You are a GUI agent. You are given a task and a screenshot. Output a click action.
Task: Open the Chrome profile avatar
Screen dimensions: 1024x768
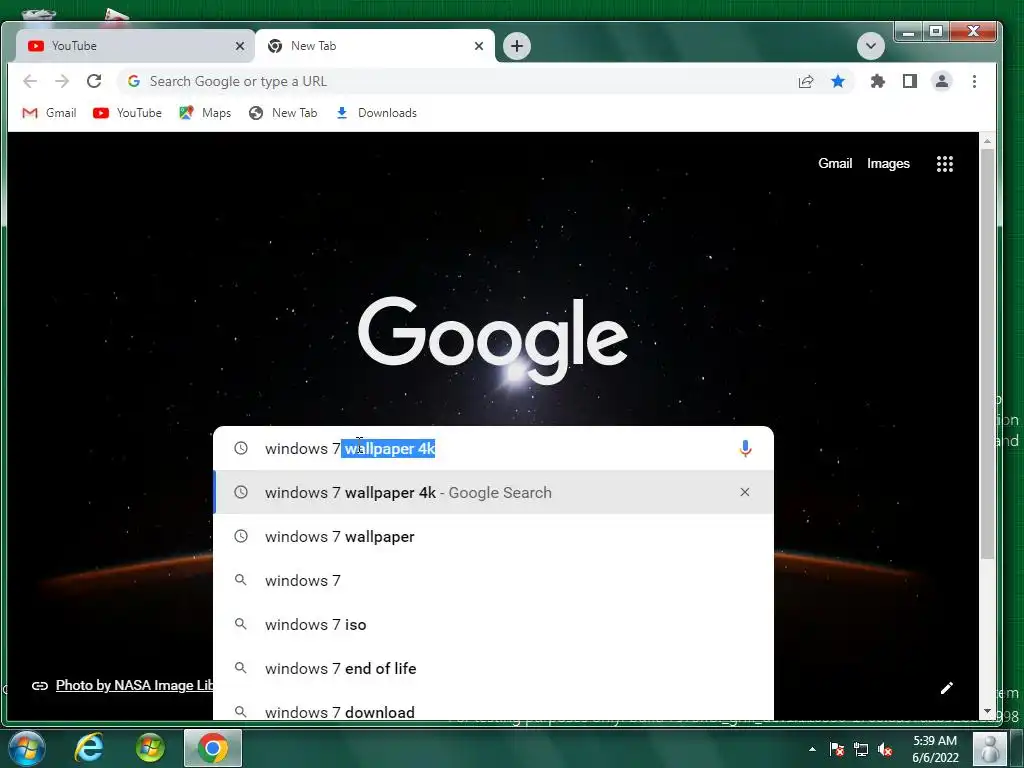click(x=942, y=81)
